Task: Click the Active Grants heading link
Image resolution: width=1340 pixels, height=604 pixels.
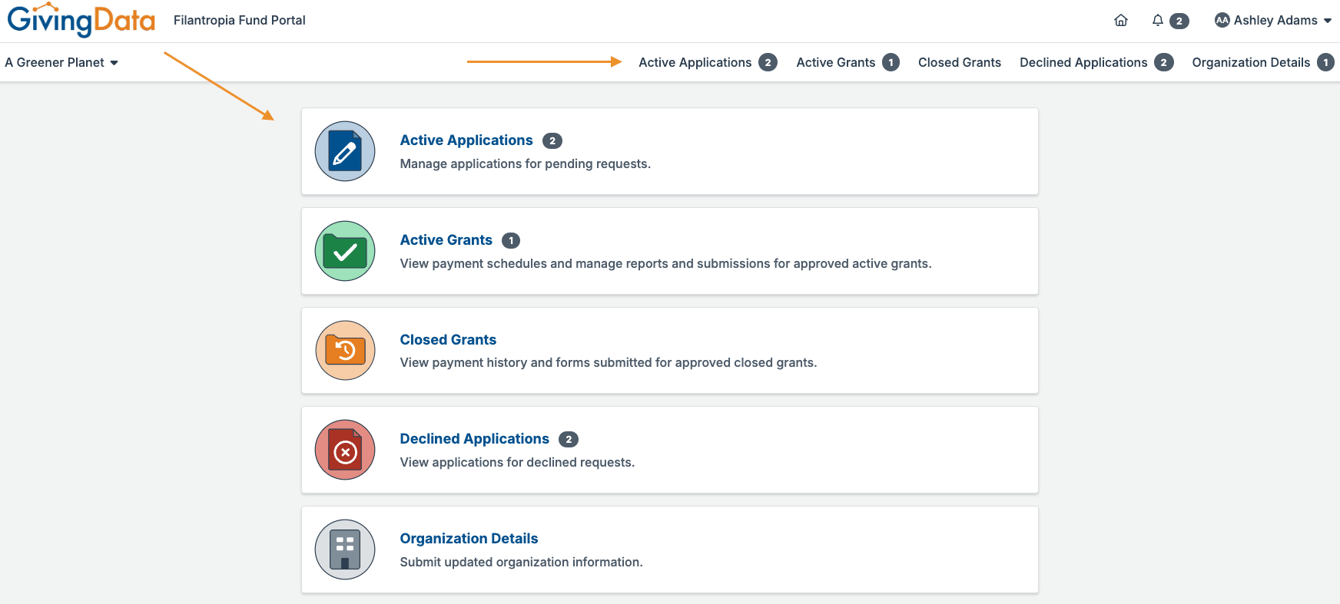Action: pyautogui.click(x=446, y=240)
